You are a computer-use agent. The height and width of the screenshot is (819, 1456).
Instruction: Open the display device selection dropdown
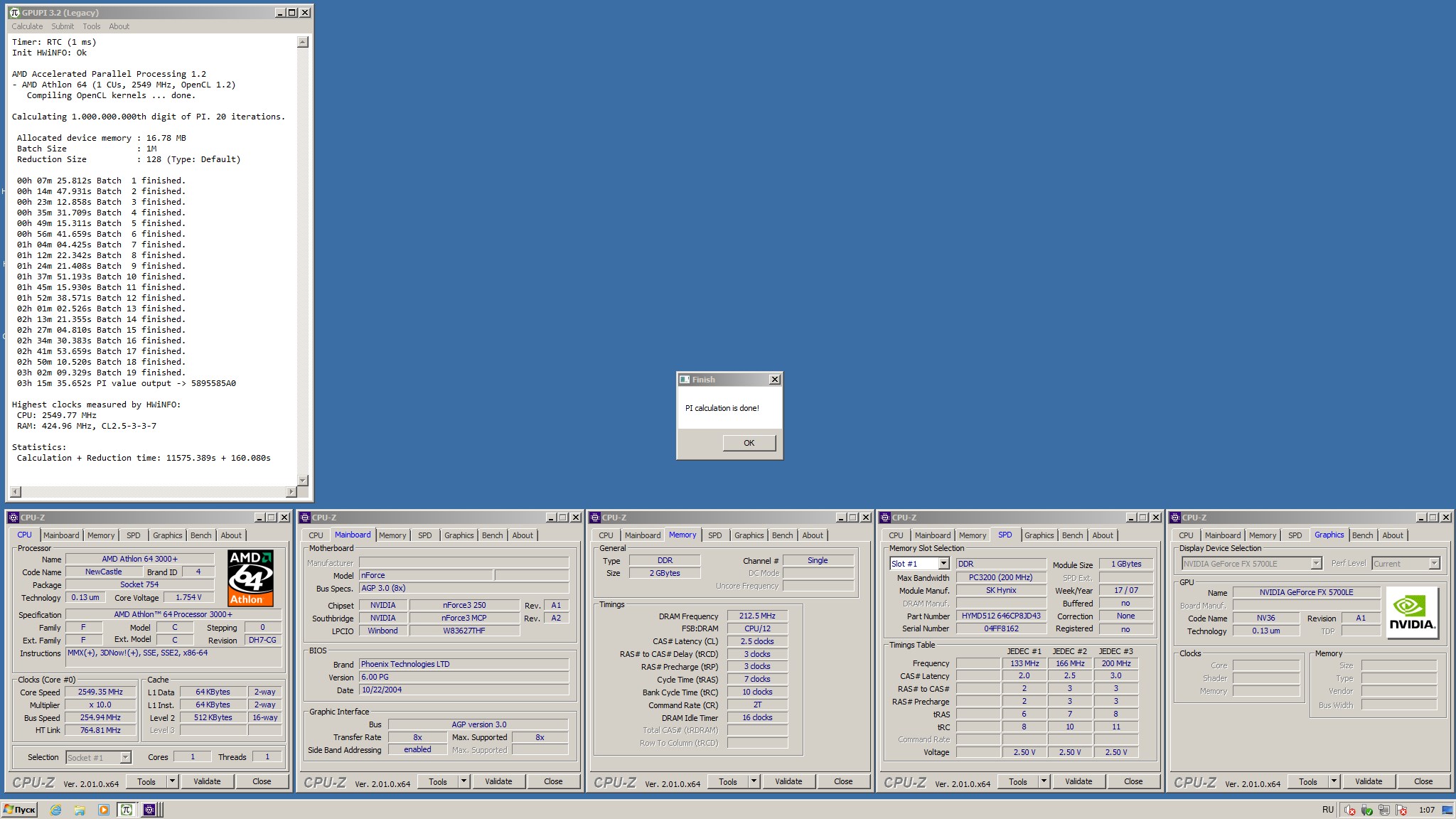[1316, 564]
